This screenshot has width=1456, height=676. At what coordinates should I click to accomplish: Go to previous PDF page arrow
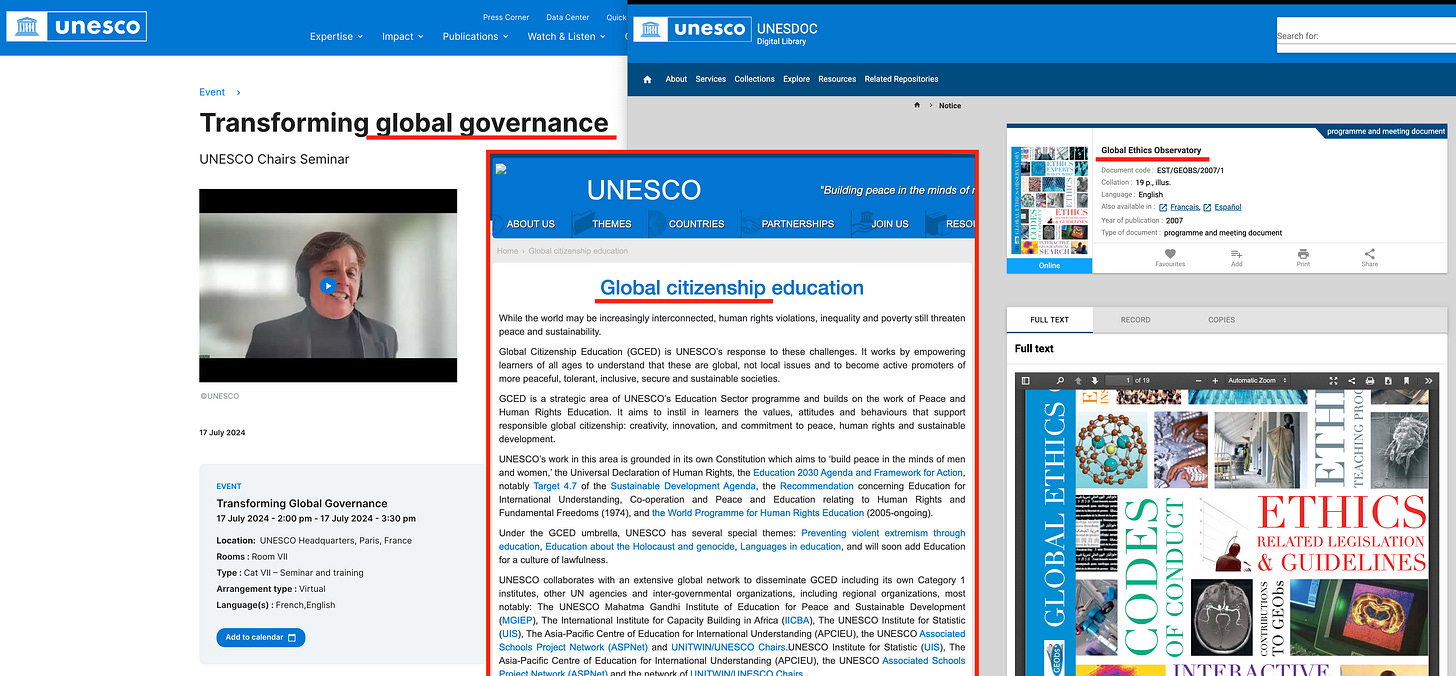1078,381
